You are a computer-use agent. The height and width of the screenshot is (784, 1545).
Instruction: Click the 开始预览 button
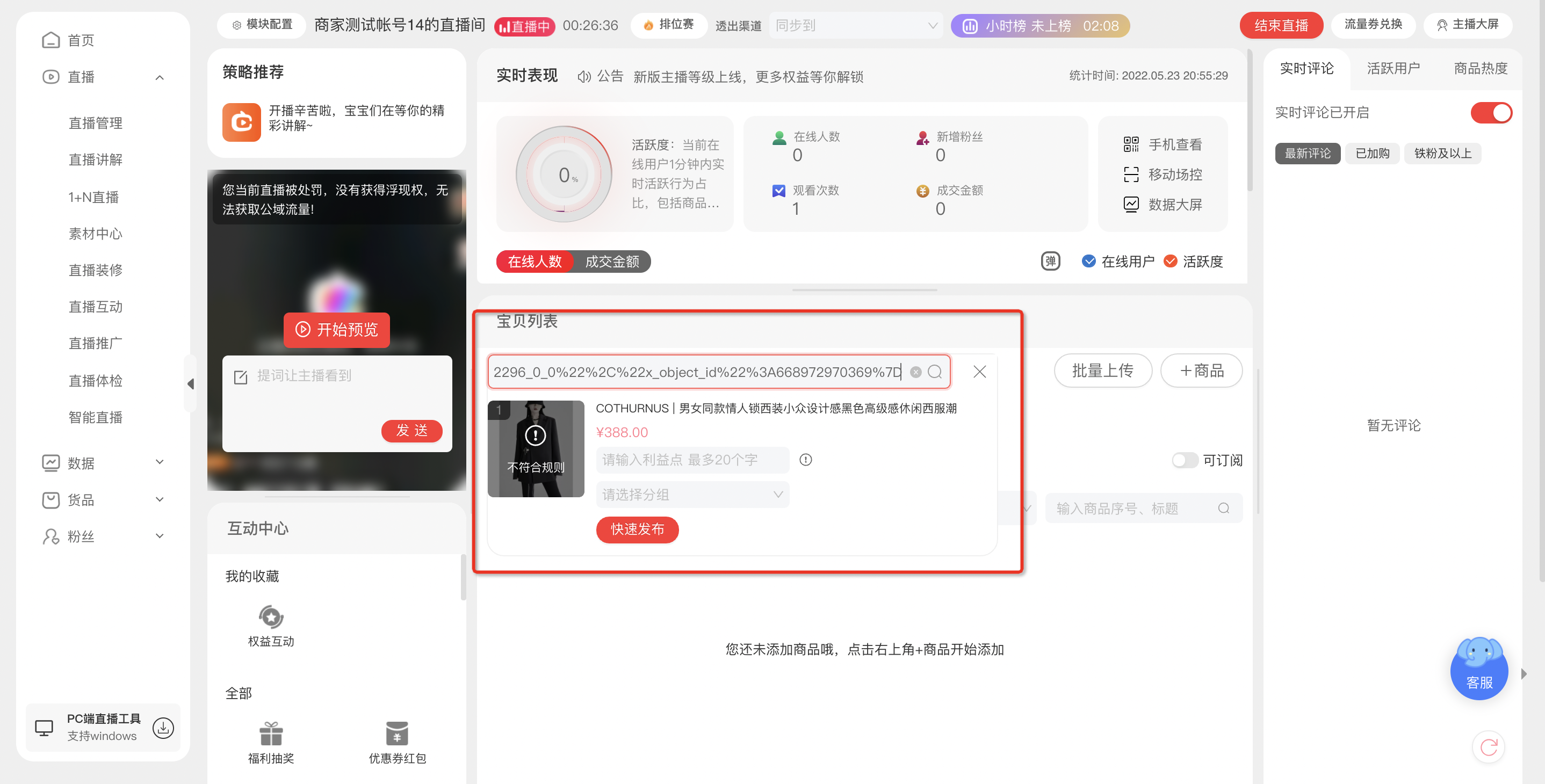click(x=336, y=330)
